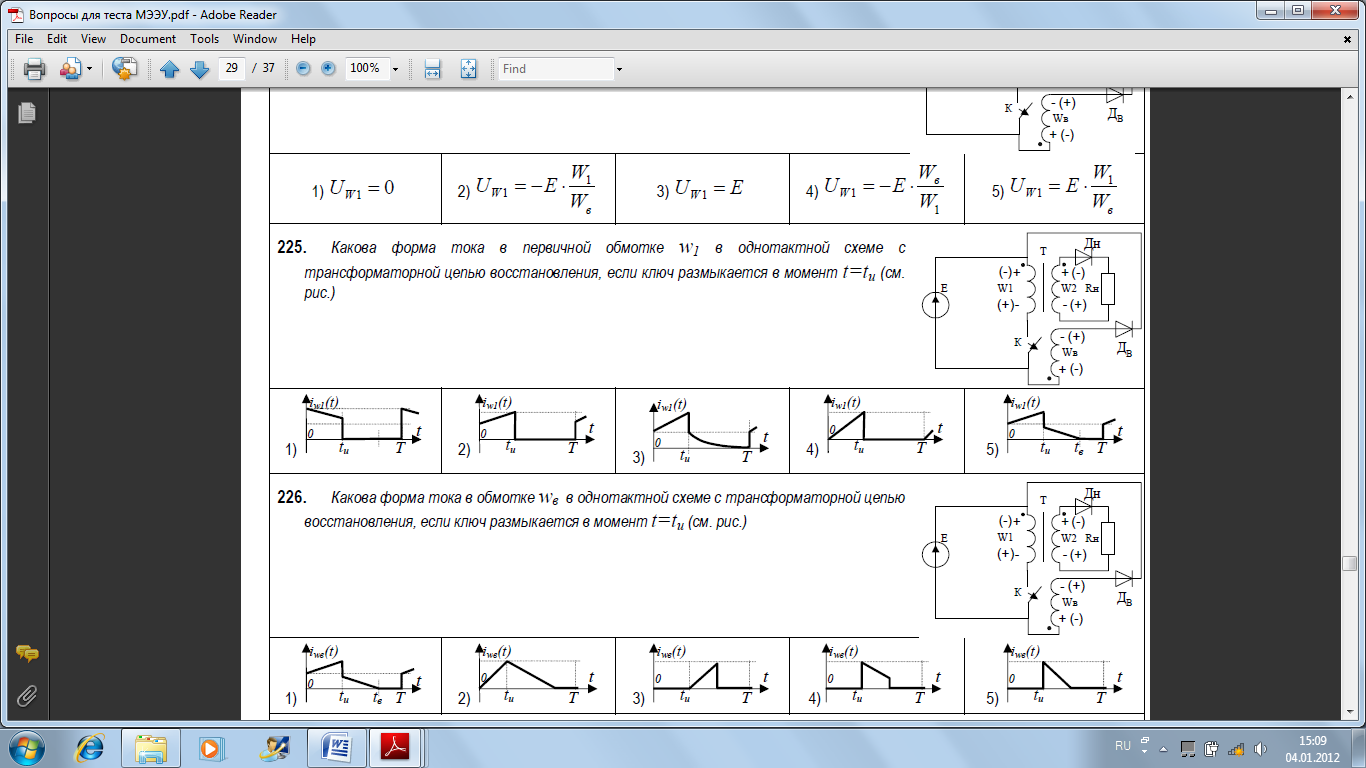Open the volume speaker tray icon
This screenshot has width=1366, height=768.
(x=1260, y=747)
